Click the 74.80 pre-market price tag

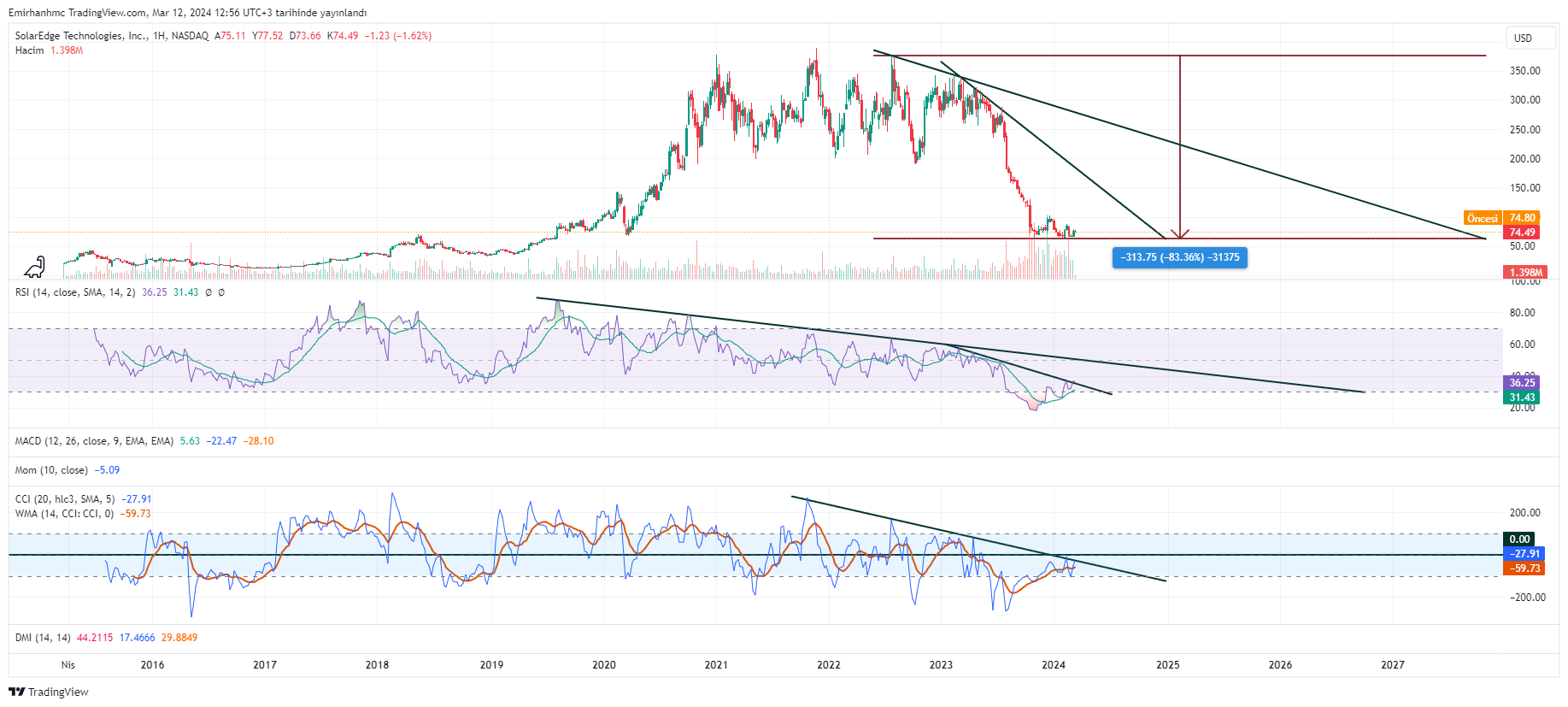1522,218
